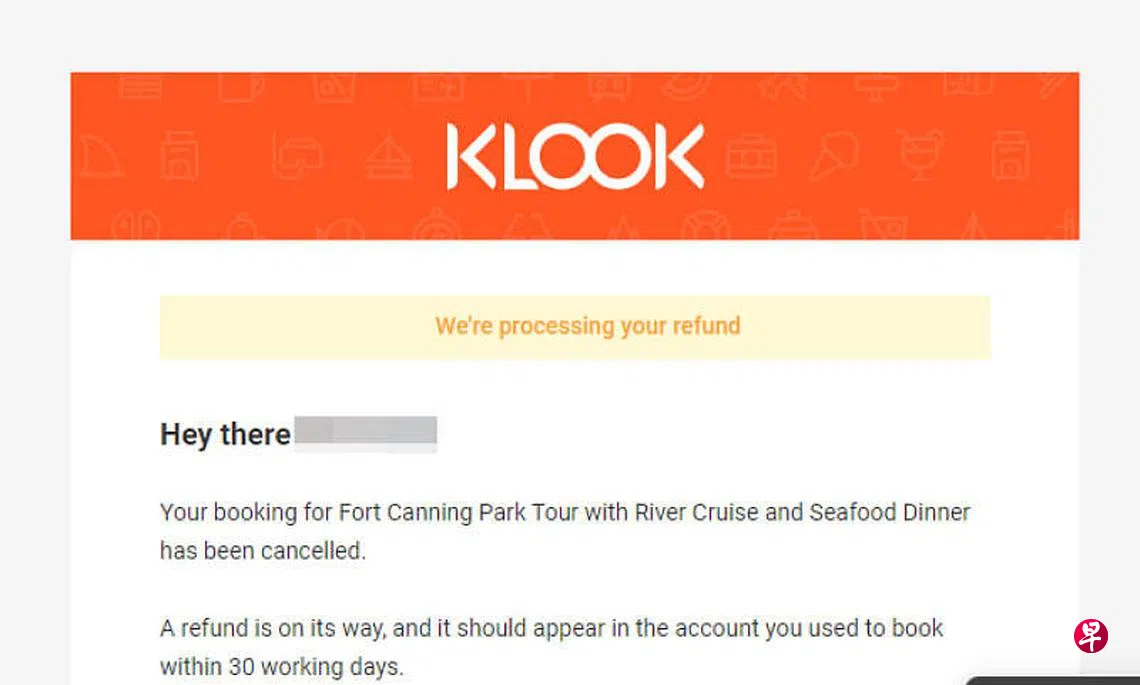The height and width of the screenshot is (685, 1140).
Task: Click the "has been cancelled." line
Action: (262, 551)
